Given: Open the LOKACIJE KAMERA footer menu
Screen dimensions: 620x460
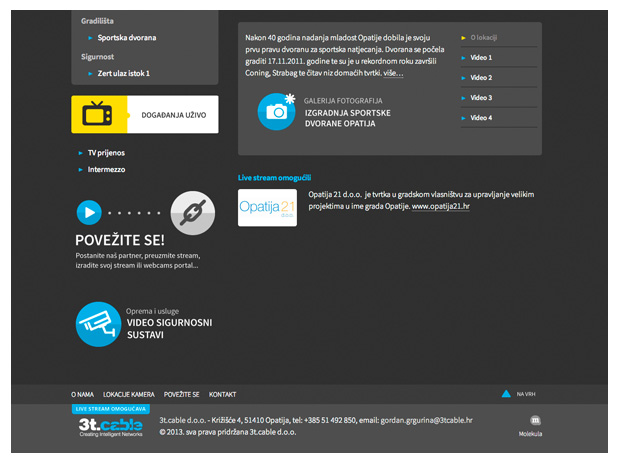Looking at the screenshot, I should coord(128,394).
